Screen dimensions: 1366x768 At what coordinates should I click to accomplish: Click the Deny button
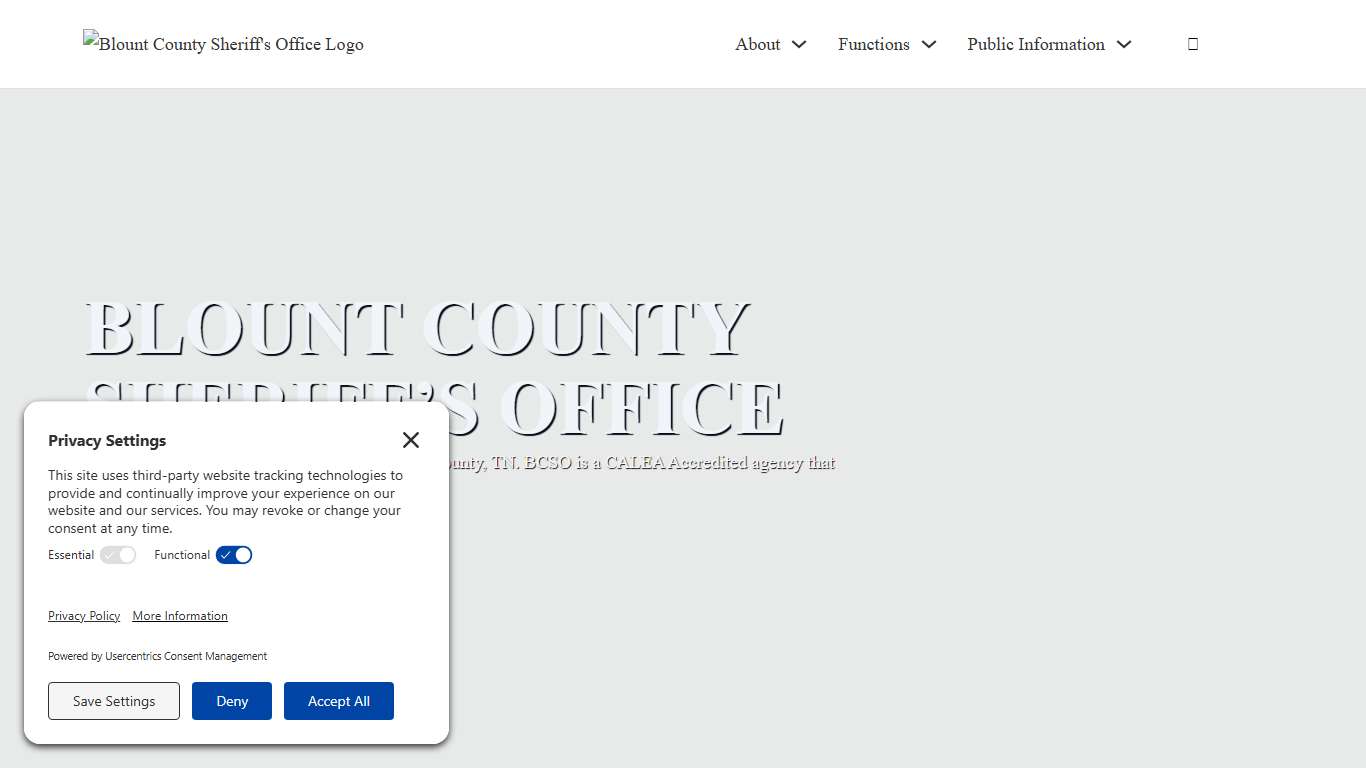(x=231, y=701)
